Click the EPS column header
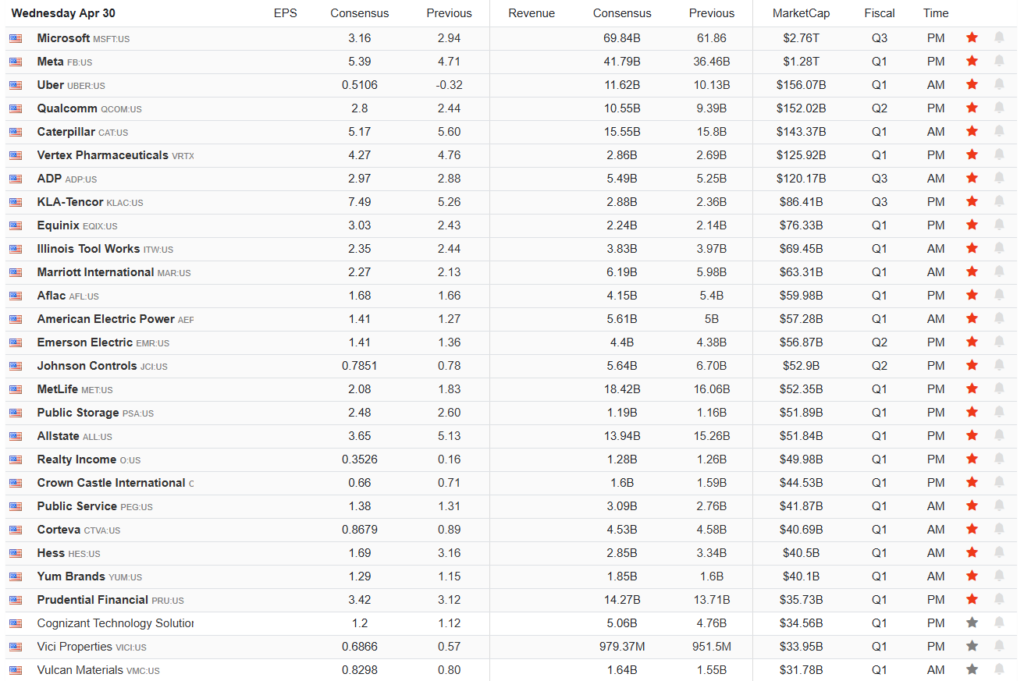The height and width of the screenshot is (681, 1024). 285,13
